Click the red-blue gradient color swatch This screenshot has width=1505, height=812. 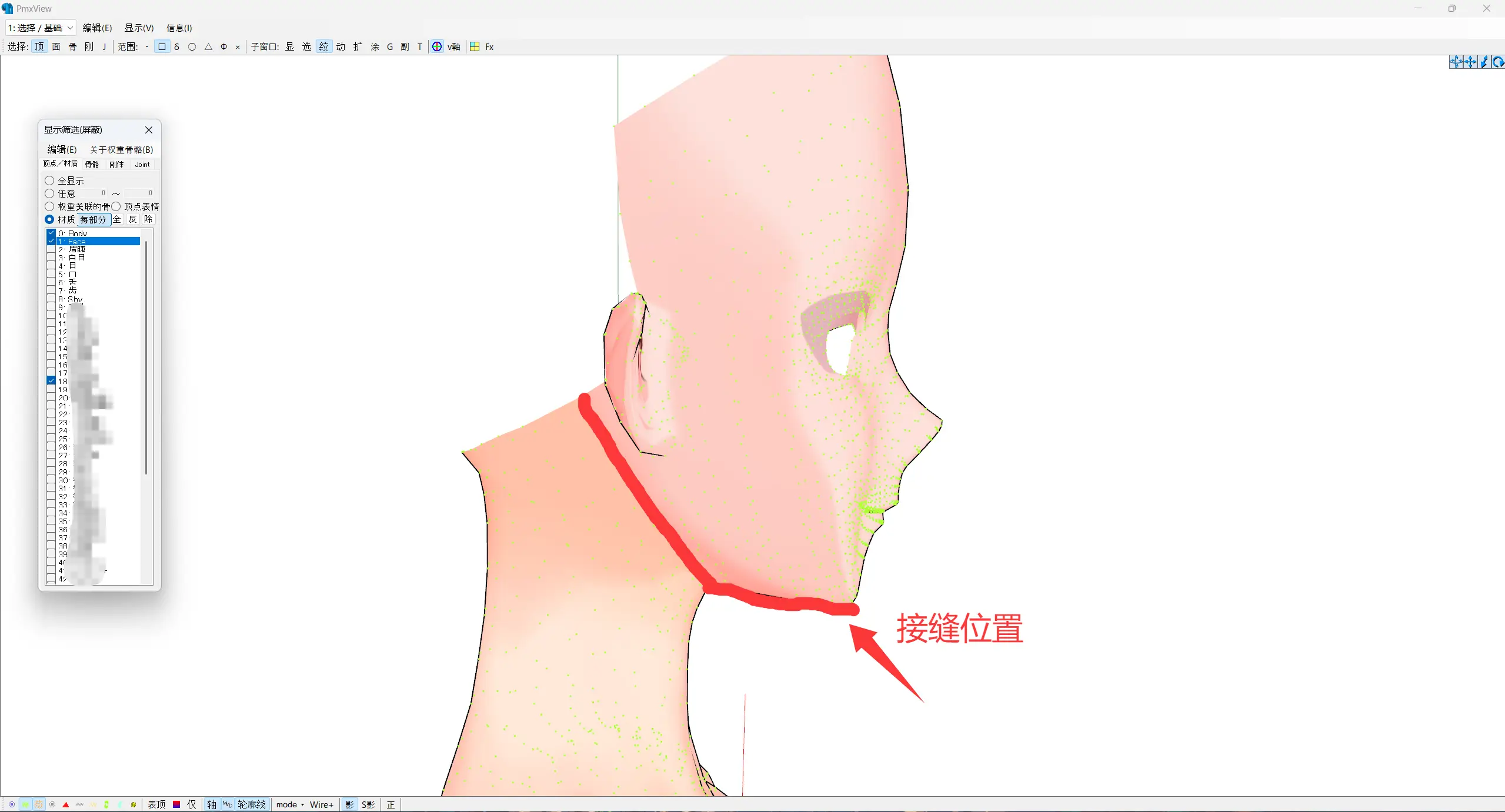(176, 804)
